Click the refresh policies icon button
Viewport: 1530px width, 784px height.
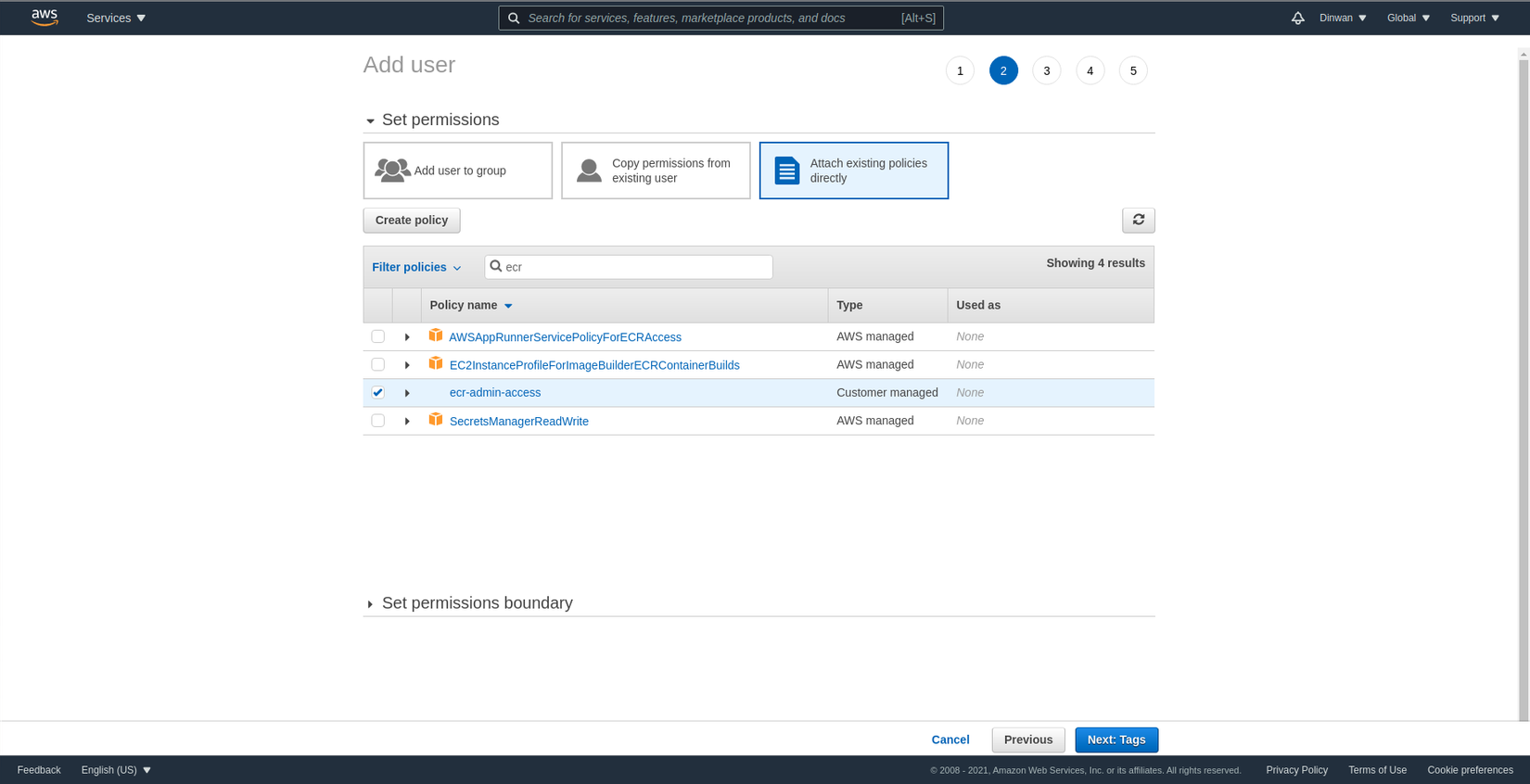tap(1138, 220)
